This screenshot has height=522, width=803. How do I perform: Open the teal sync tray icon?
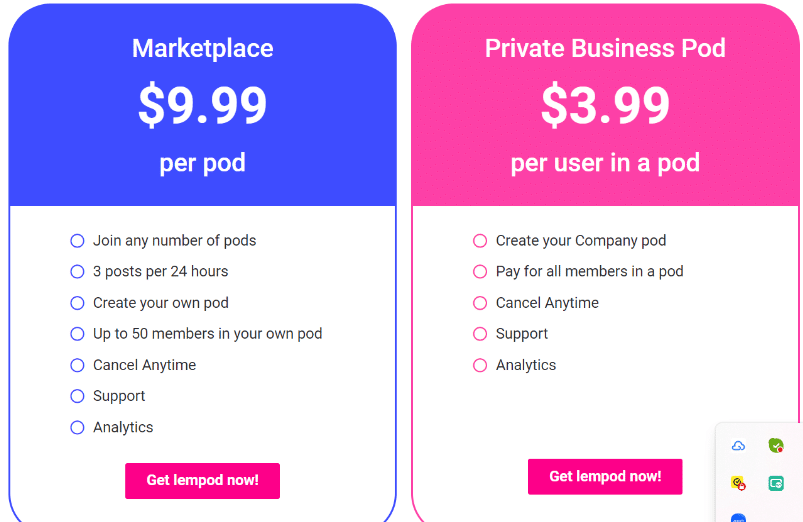click(776, 483)
